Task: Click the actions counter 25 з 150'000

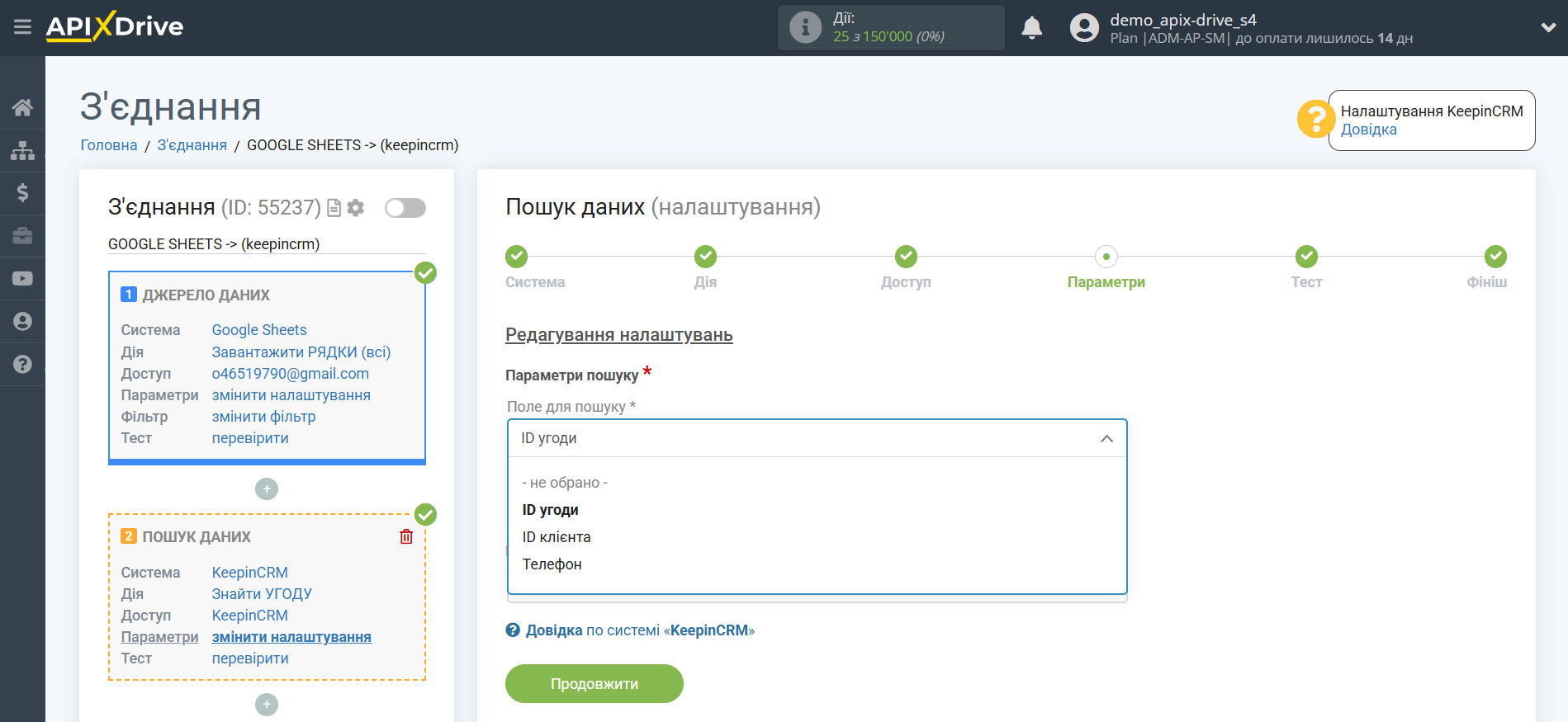Action: point(888,36)
